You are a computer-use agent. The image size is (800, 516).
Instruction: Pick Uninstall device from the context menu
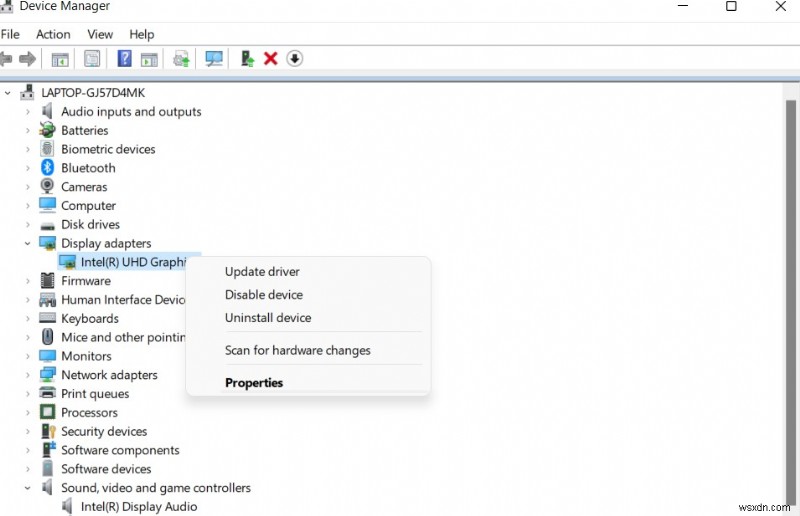point(267,318)
